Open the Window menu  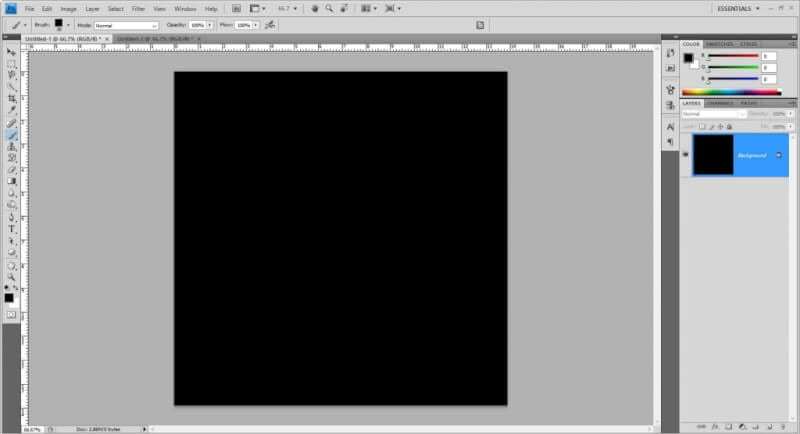[x=185, y=9]
